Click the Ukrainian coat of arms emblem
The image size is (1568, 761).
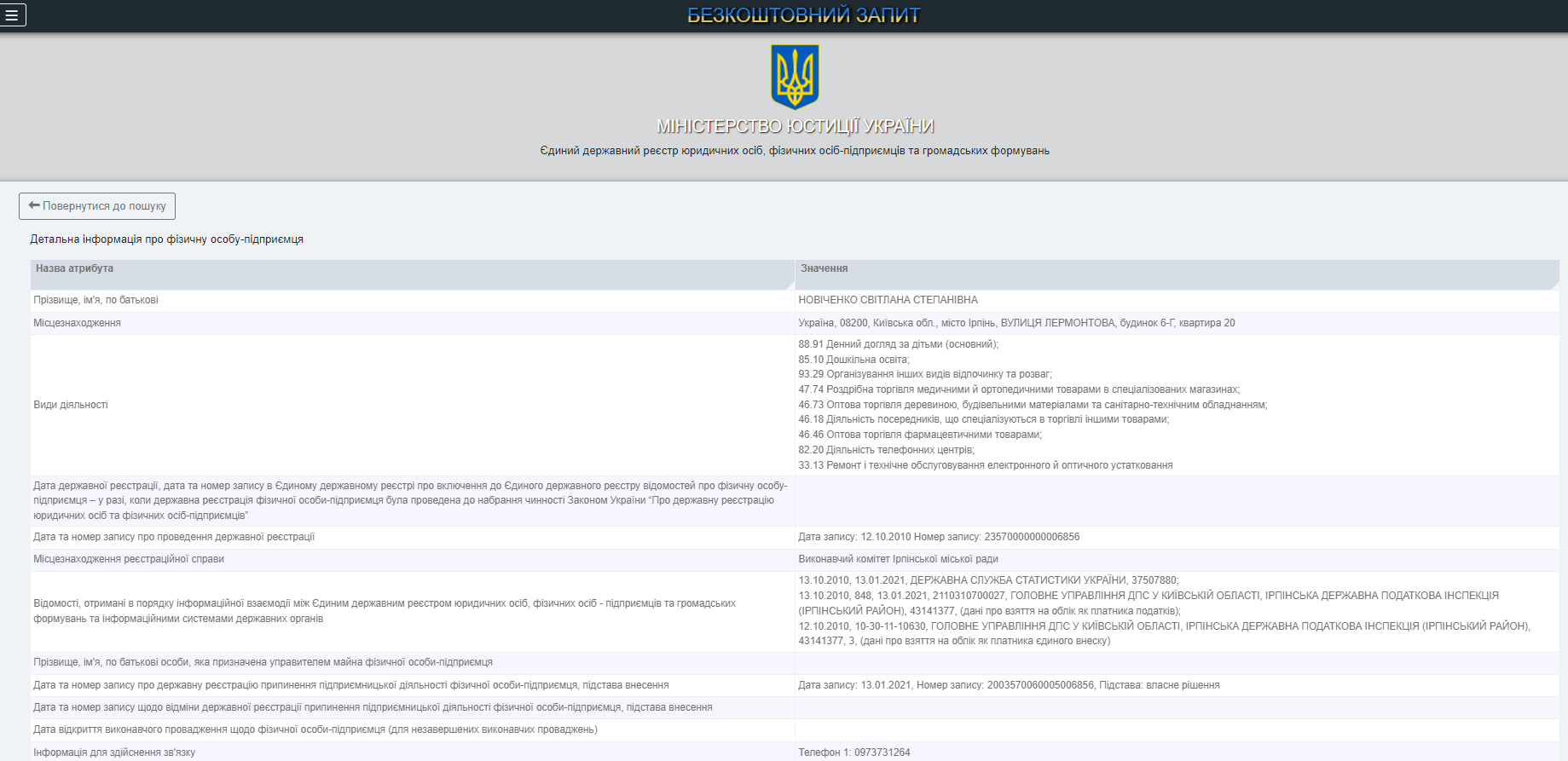coord(795,77)
